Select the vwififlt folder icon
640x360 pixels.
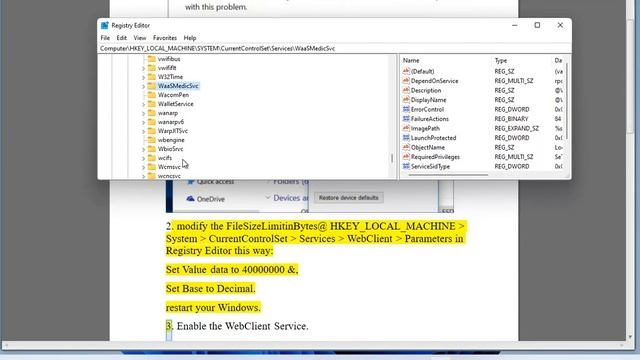tap(151, 68)
